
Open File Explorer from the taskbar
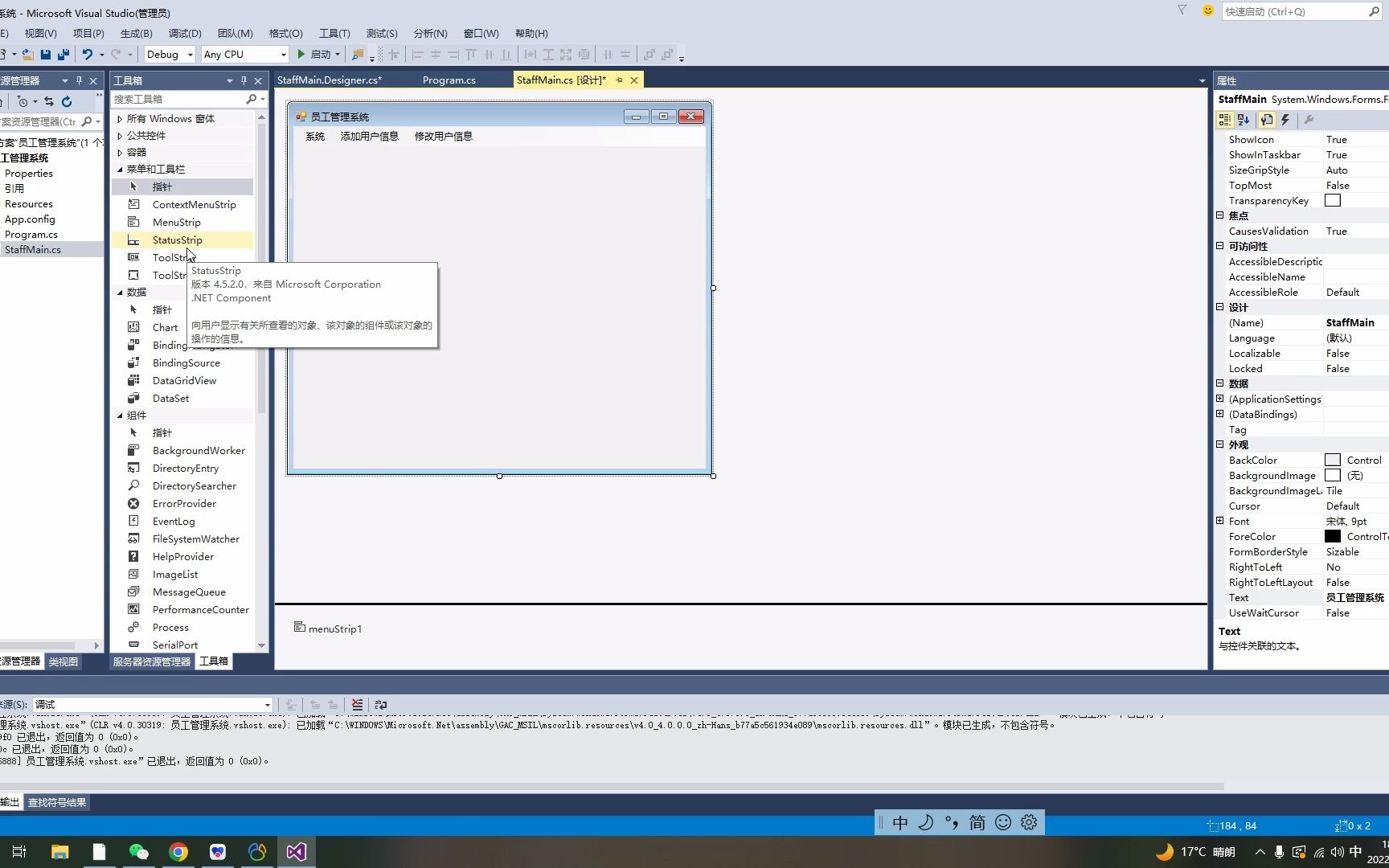click(x=59, y=852)
